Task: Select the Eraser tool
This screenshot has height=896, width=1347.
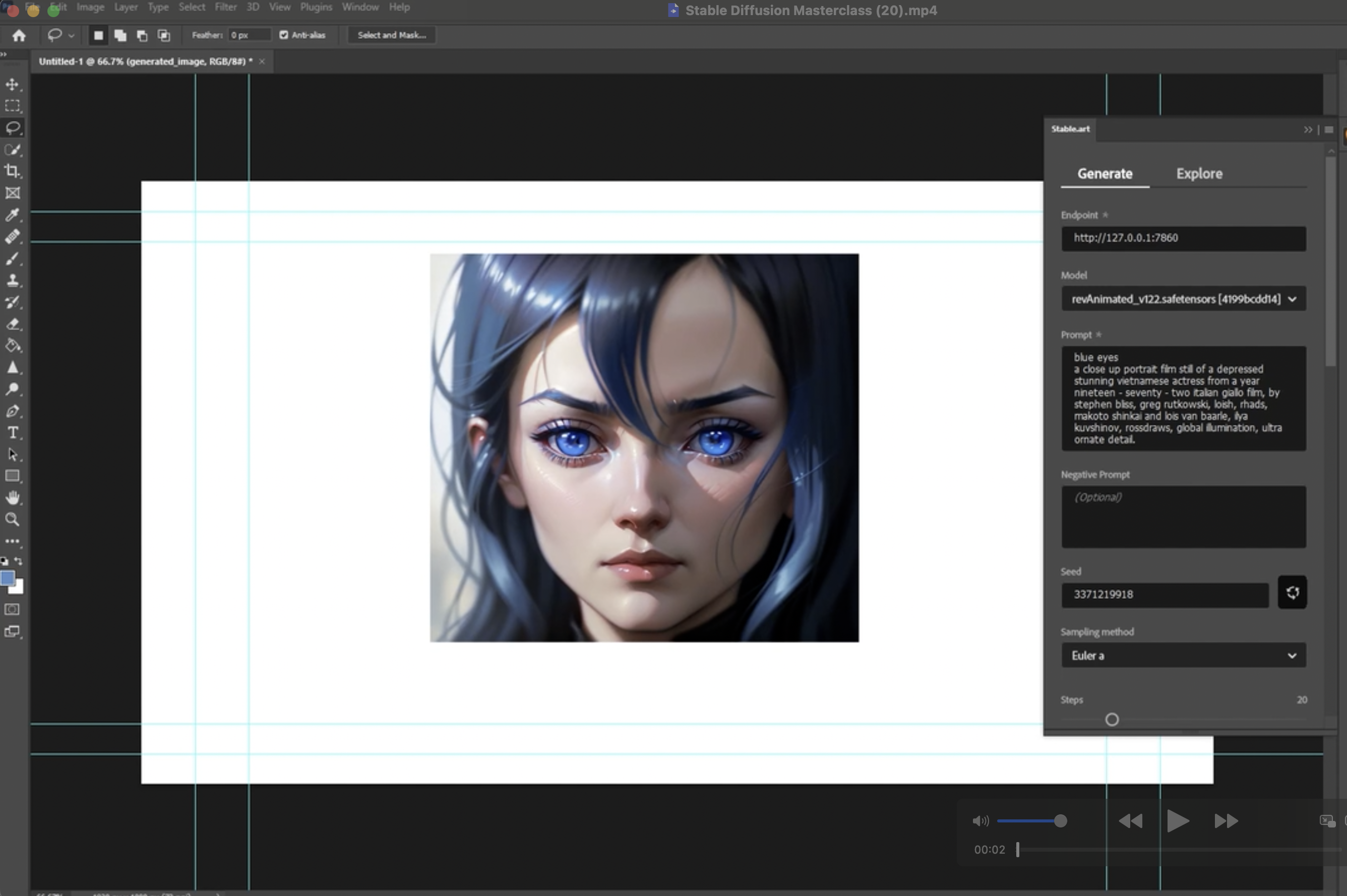Action: (x=13, y=324)
